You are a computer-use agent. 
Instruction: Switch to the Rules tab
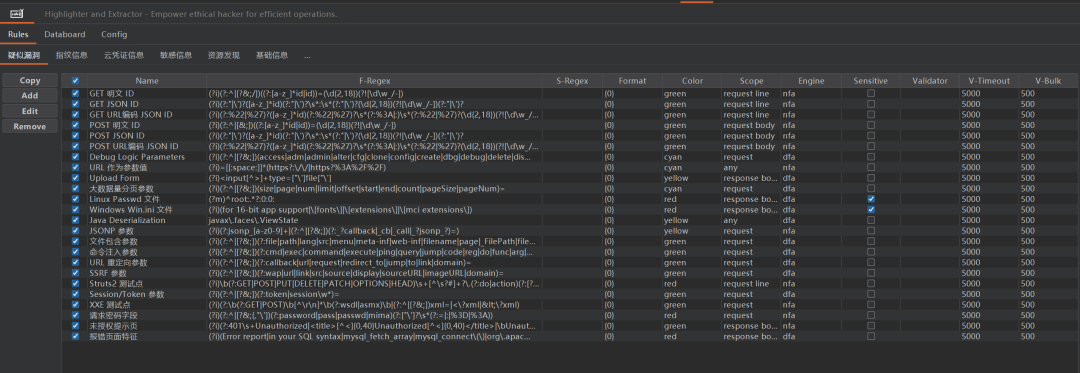click(x=18, y=34)
